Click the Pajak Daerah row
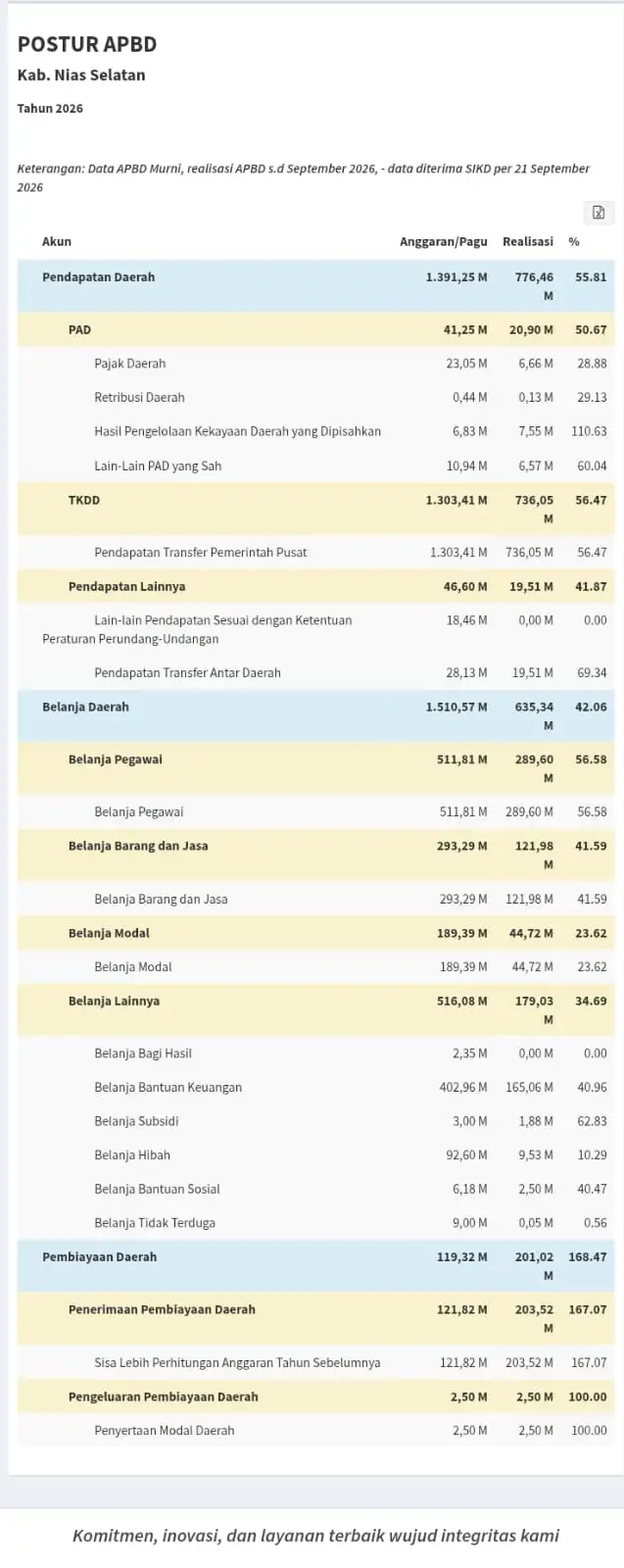 click(315, 364)
